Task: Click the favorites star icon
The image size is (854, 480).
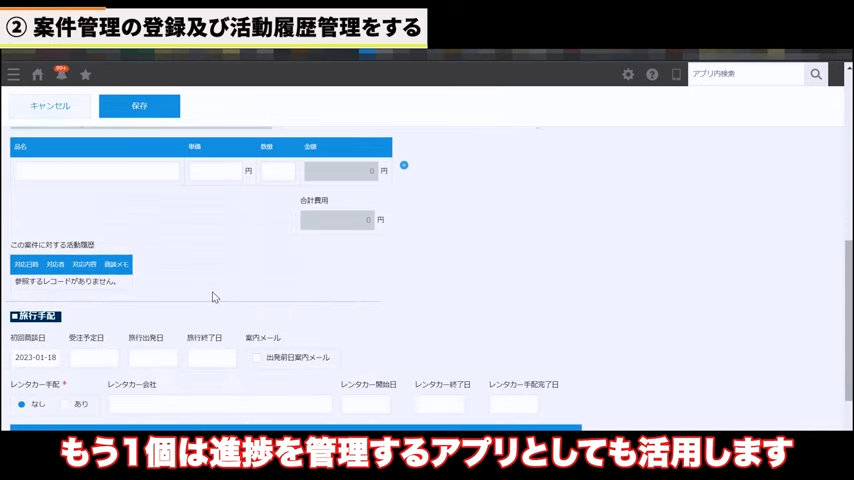Action: pos(86,75)
